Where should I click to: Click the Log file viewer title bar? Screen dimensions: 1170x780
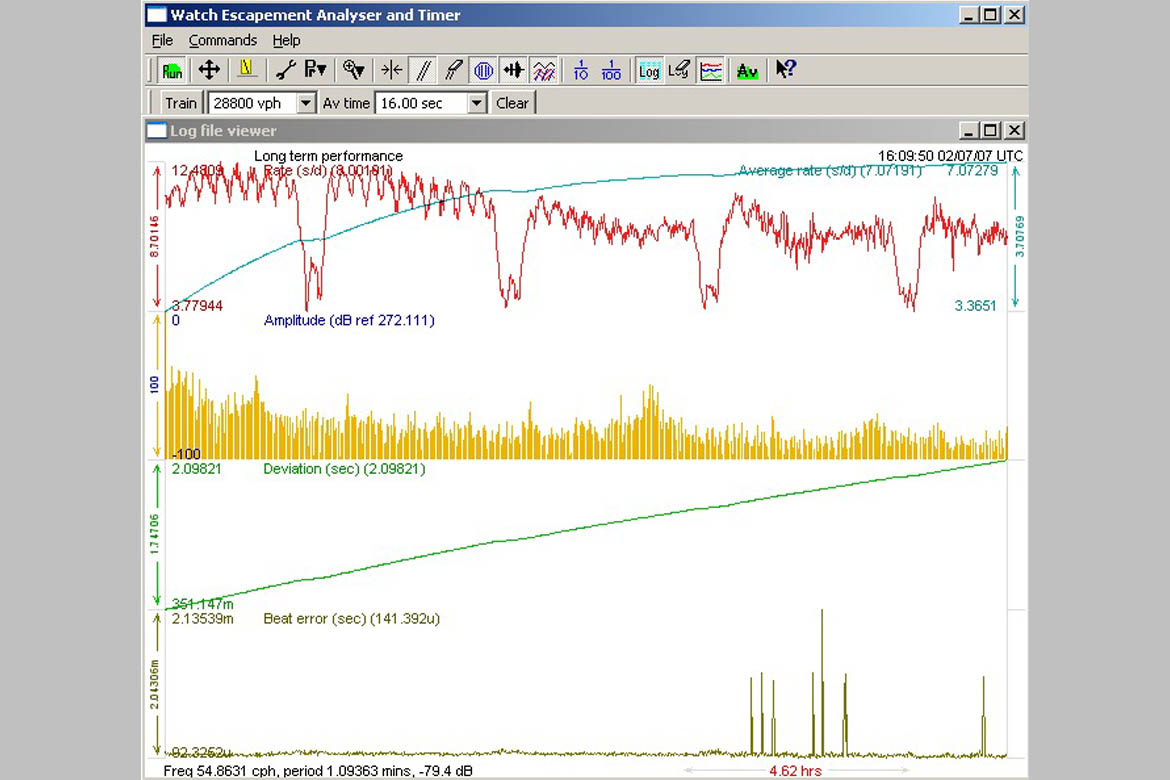[x=500, y=130]
